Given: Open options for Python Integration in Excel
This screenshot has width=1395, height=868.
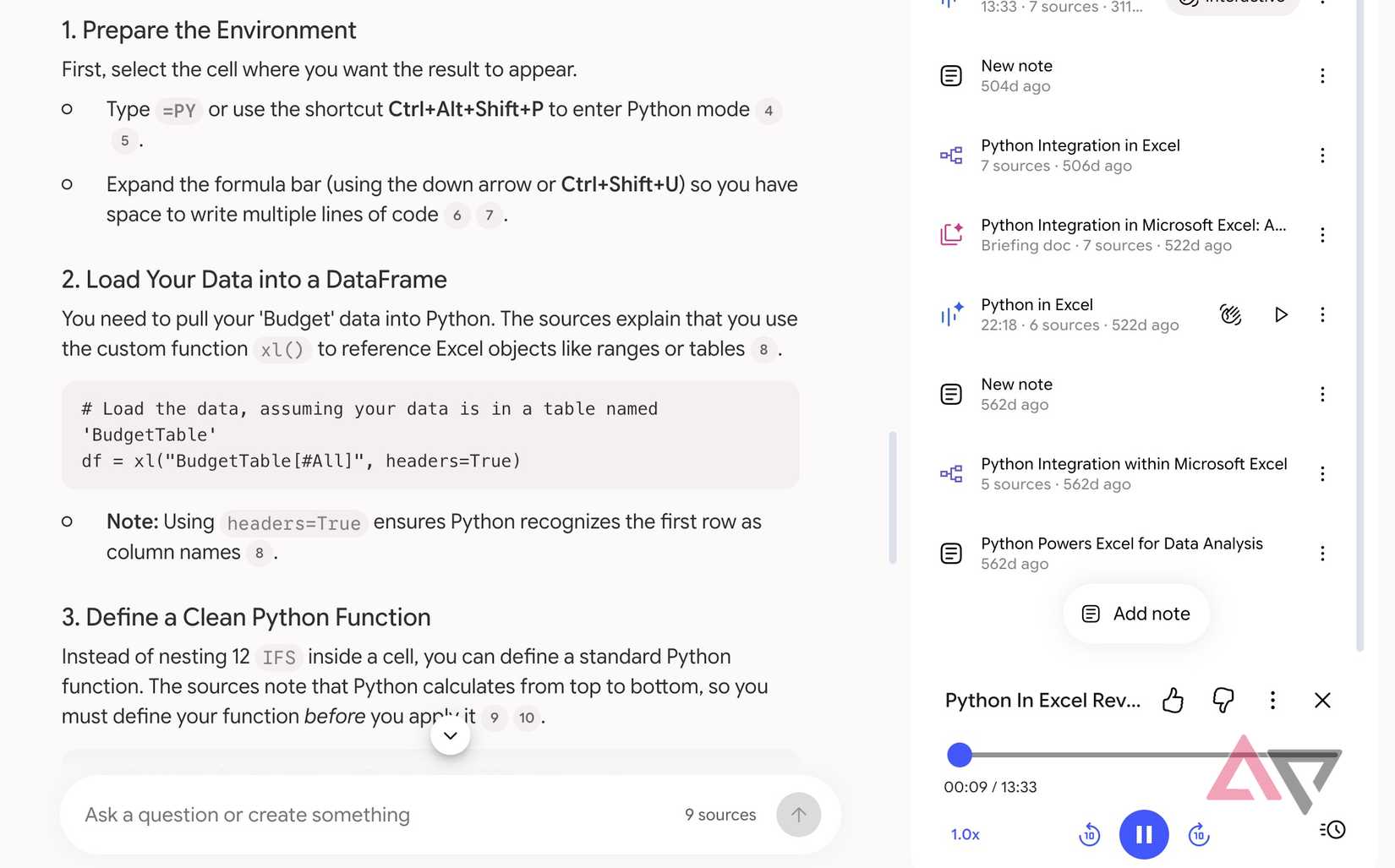Looking at the screenshot, I should (x=1322, y=156).
